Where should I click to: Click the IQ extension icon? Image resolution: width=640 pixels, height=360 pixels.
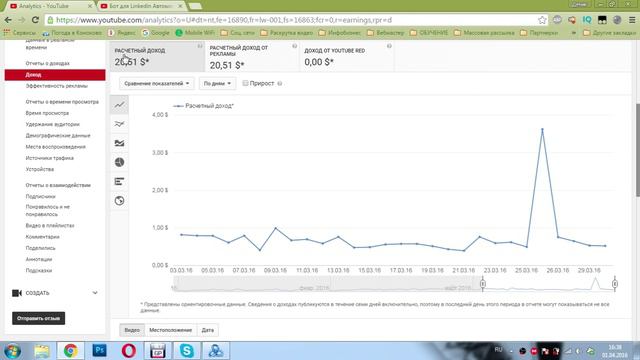point(587,20)
